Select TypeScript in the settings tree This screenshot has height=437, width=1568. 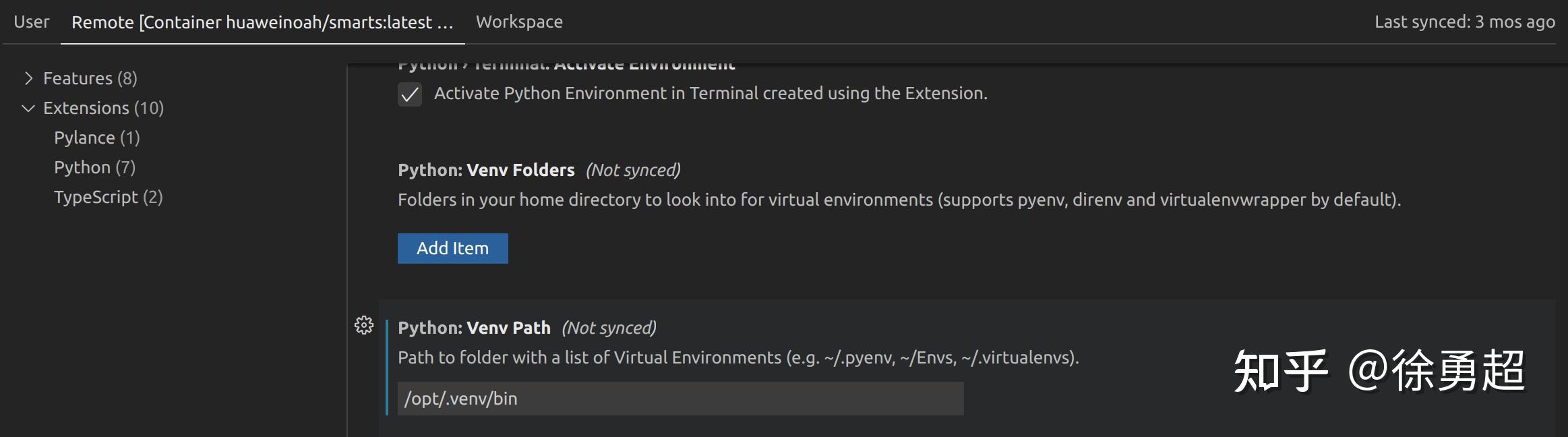tap(108, 198)
